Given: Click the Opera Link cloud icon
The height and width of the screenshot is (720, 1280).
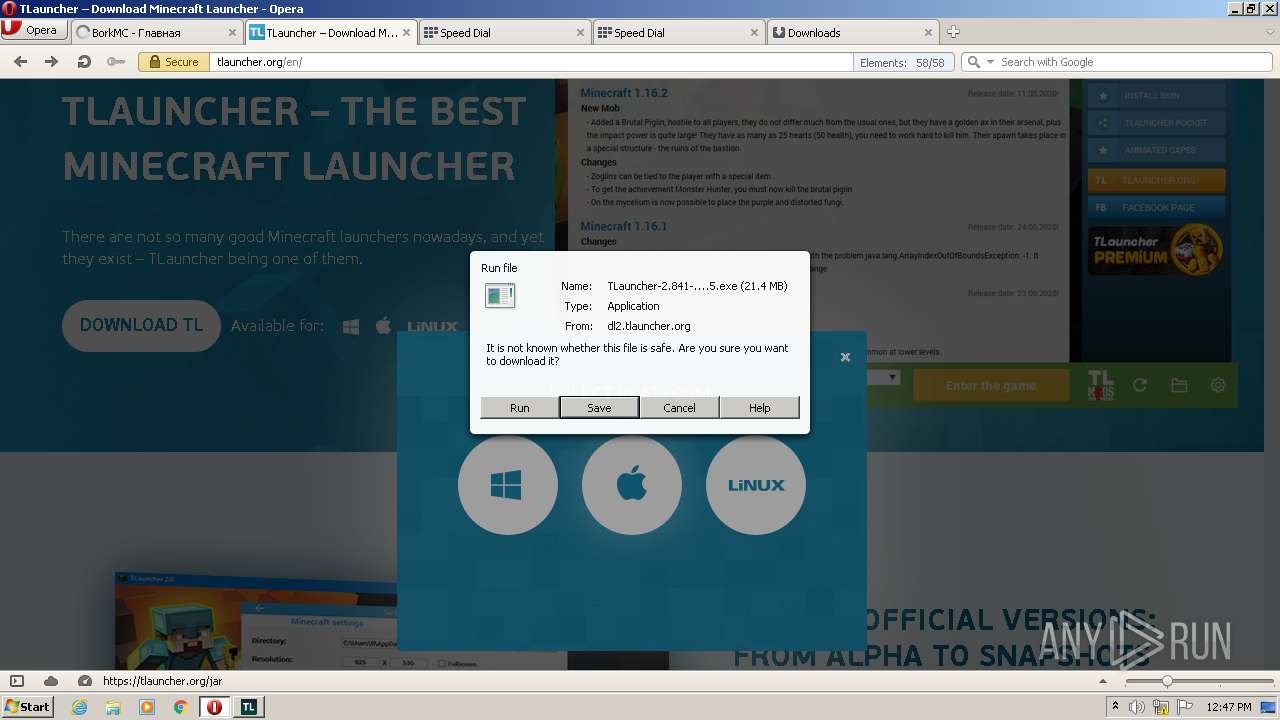Looking at the screenshot, I should [51, 681].
